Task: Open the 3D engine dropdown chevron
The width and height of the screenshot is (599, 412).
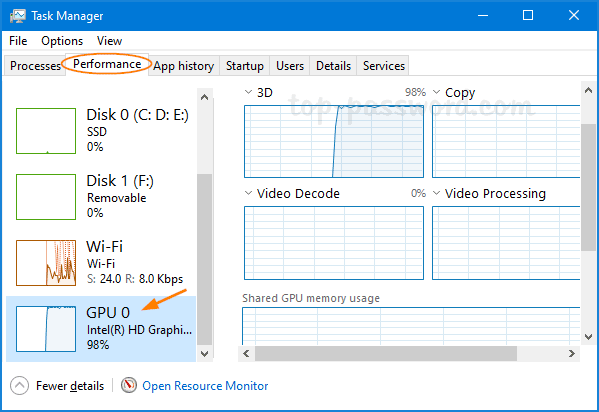Action: pos(248,92)
